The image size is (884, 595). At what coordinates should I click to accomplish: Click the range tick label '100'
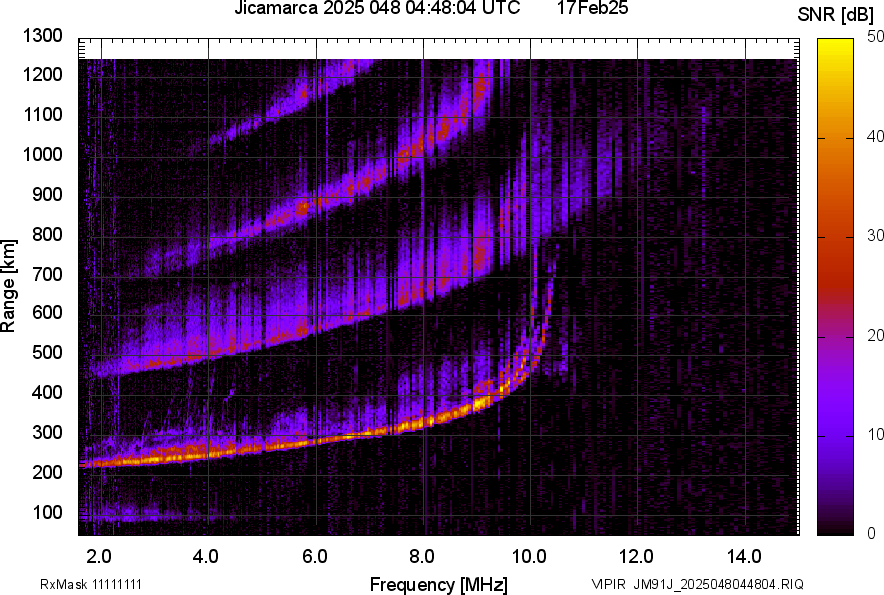click(47, 512)
